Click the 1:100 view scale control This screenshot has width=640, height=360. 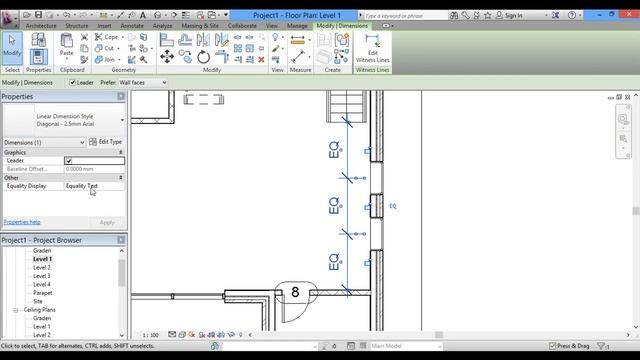pyautogui.click(x=151, y=335)
